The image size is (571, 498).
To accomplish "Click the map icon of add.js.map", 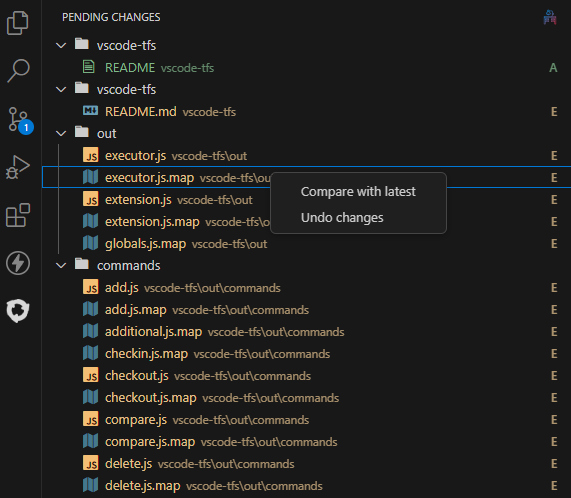I will (90, 309).
